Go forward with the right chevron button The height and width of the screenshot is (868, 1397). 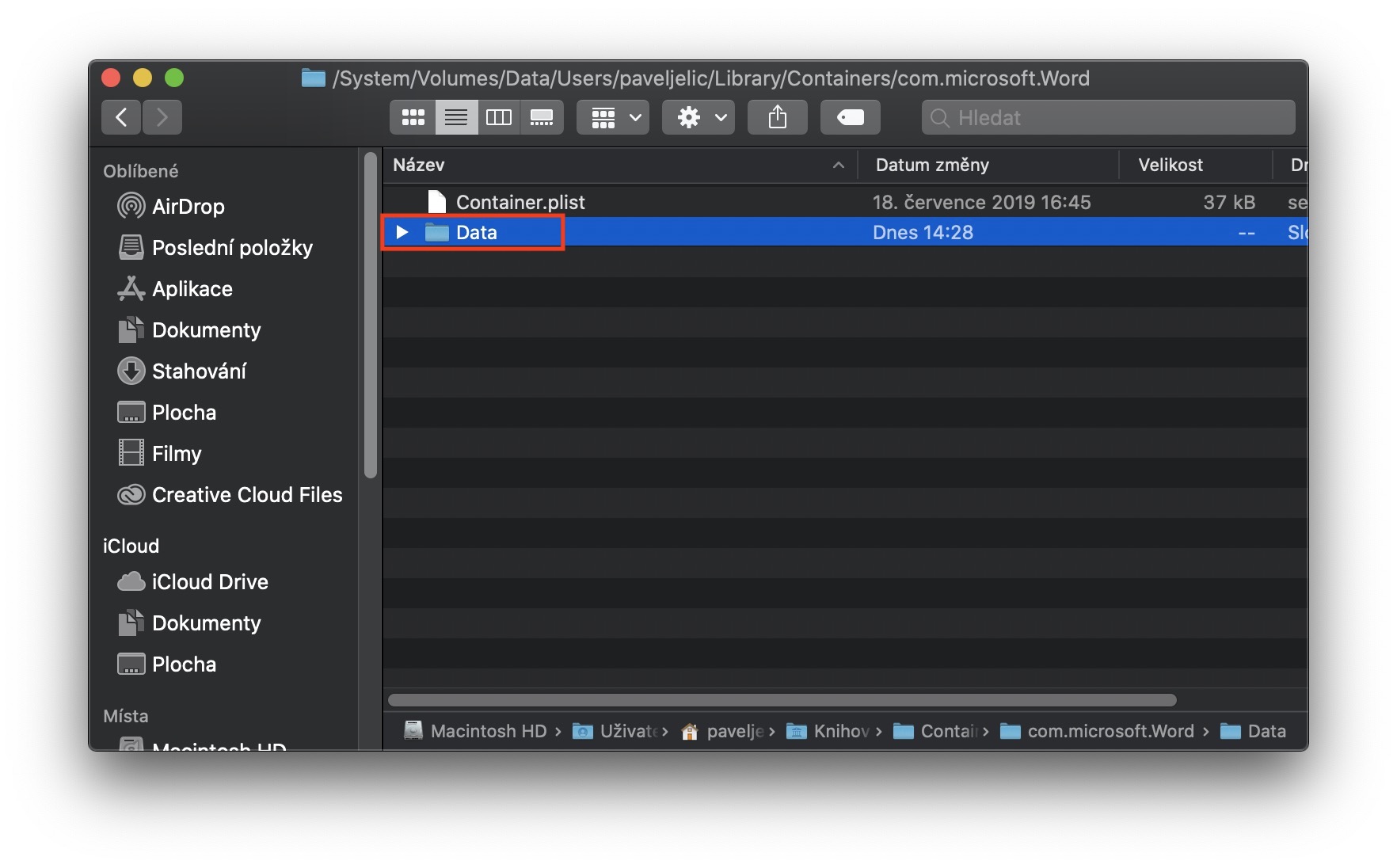click(x=162, y=117)
